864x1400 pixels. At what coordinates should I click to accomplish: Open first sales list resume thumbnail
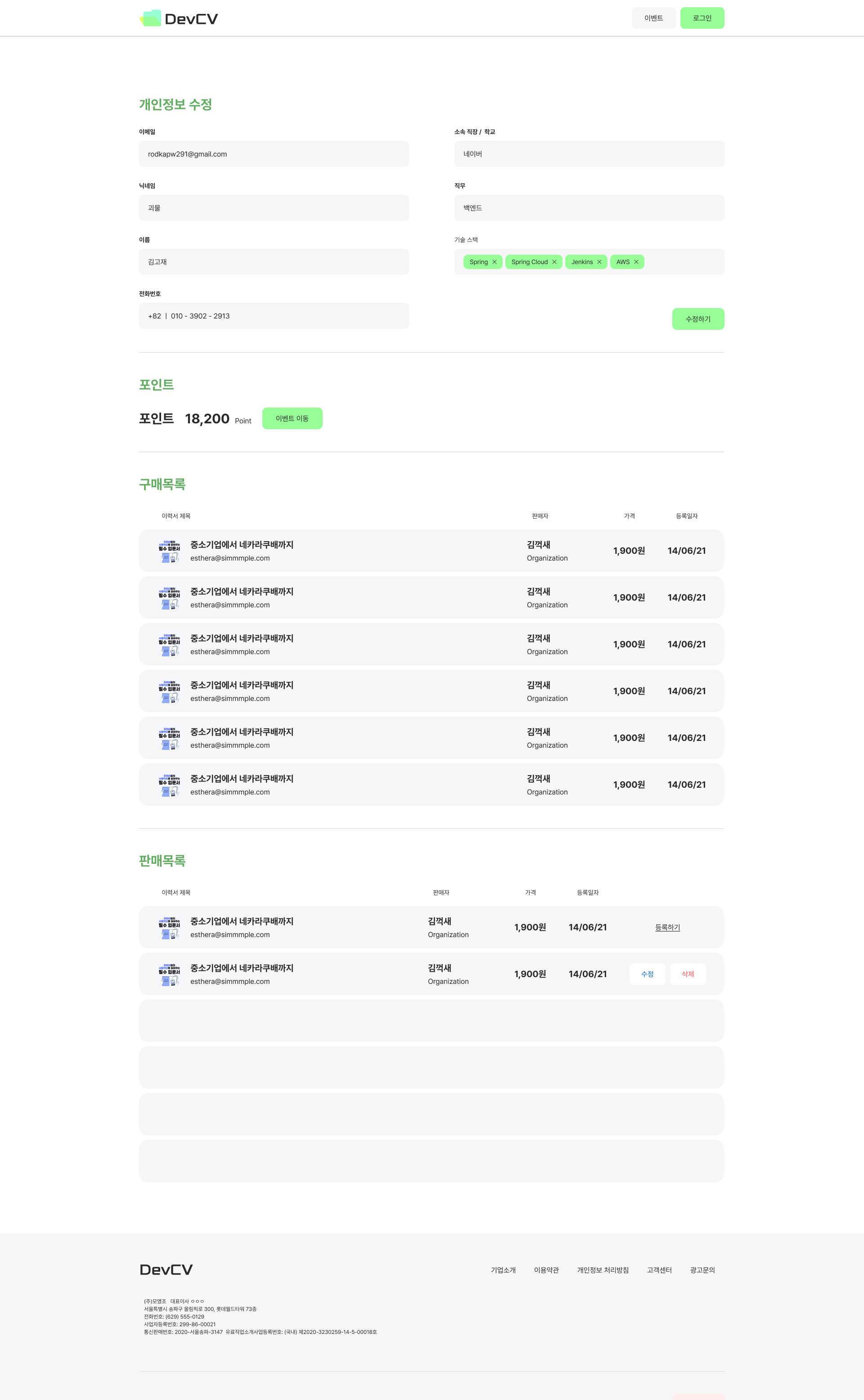tap(169, 928)
